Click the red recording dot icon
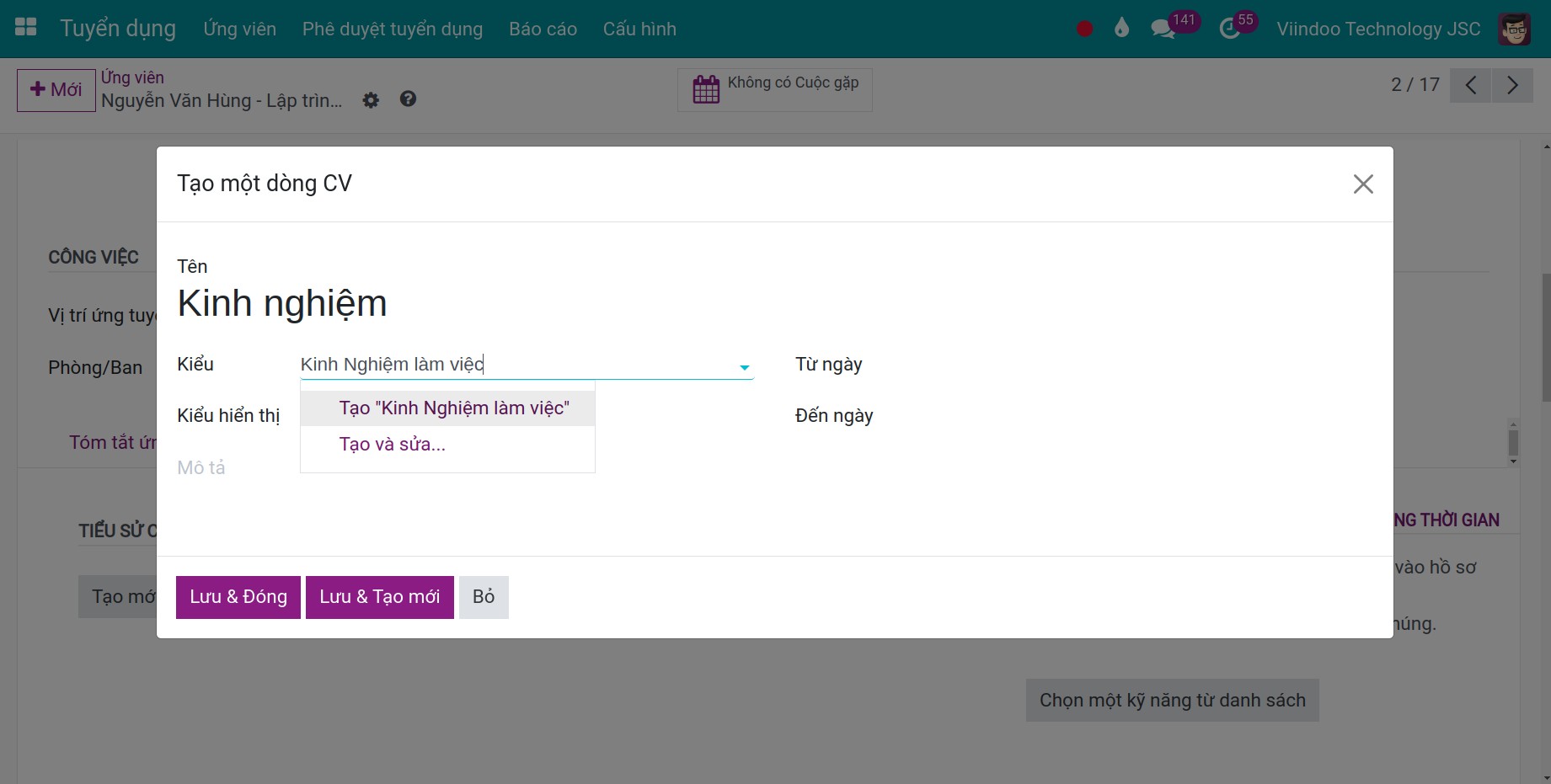Viewport: 1551px width, 784px height. (1084, 29)
